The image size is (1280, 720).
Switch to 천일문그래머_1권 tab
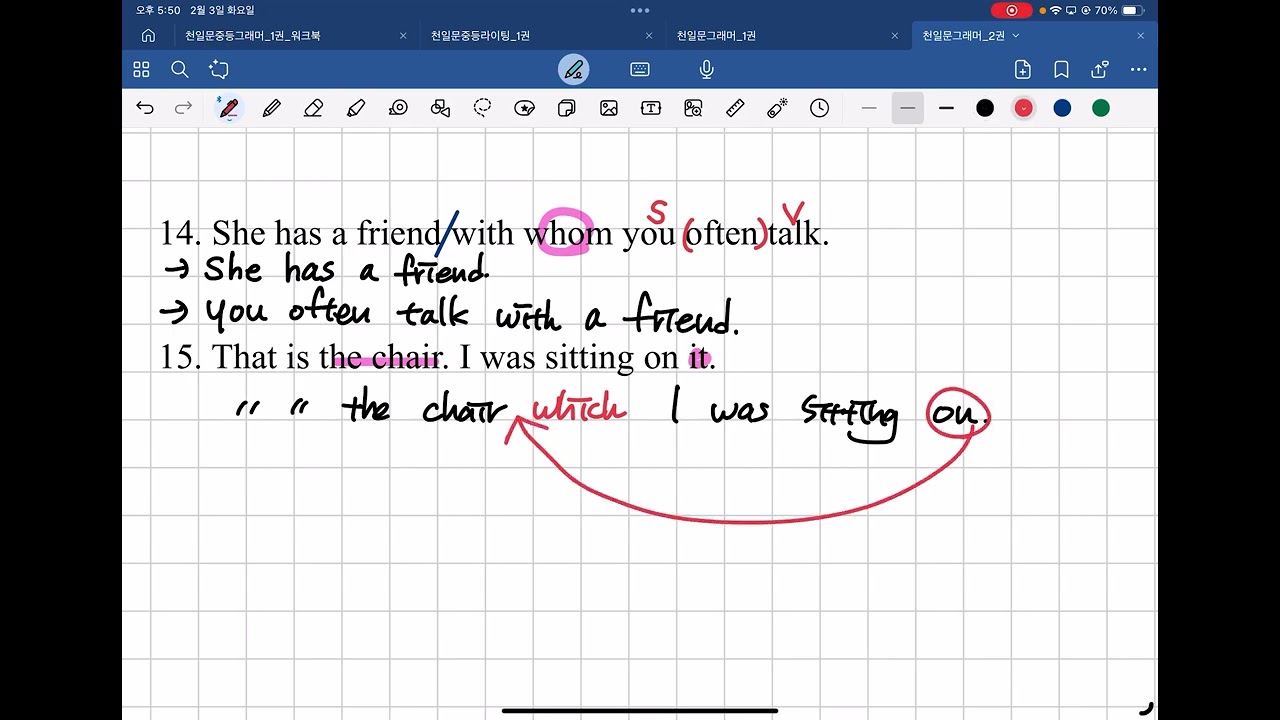[x=716, y=36]
